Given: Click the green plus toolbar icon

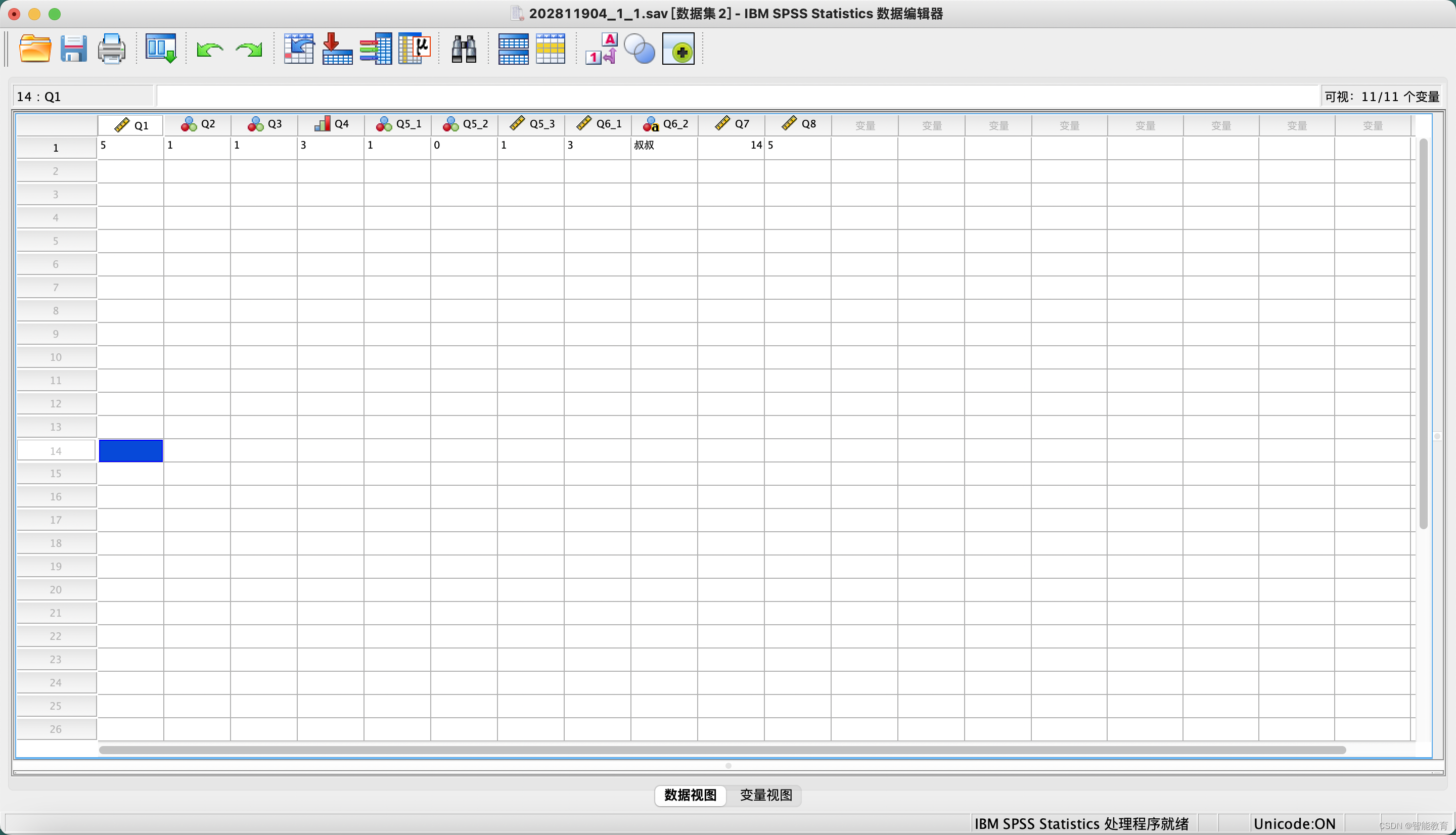Looking at the screenshot, I should [x=678, y=49].
